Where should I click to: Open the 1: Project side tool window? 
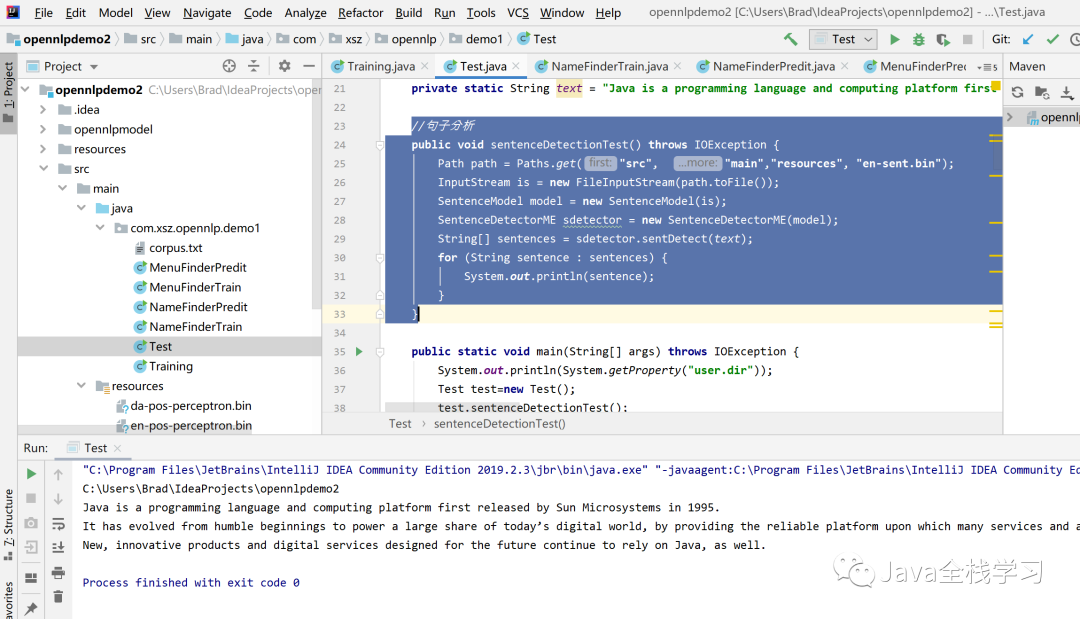coord(8,94)
